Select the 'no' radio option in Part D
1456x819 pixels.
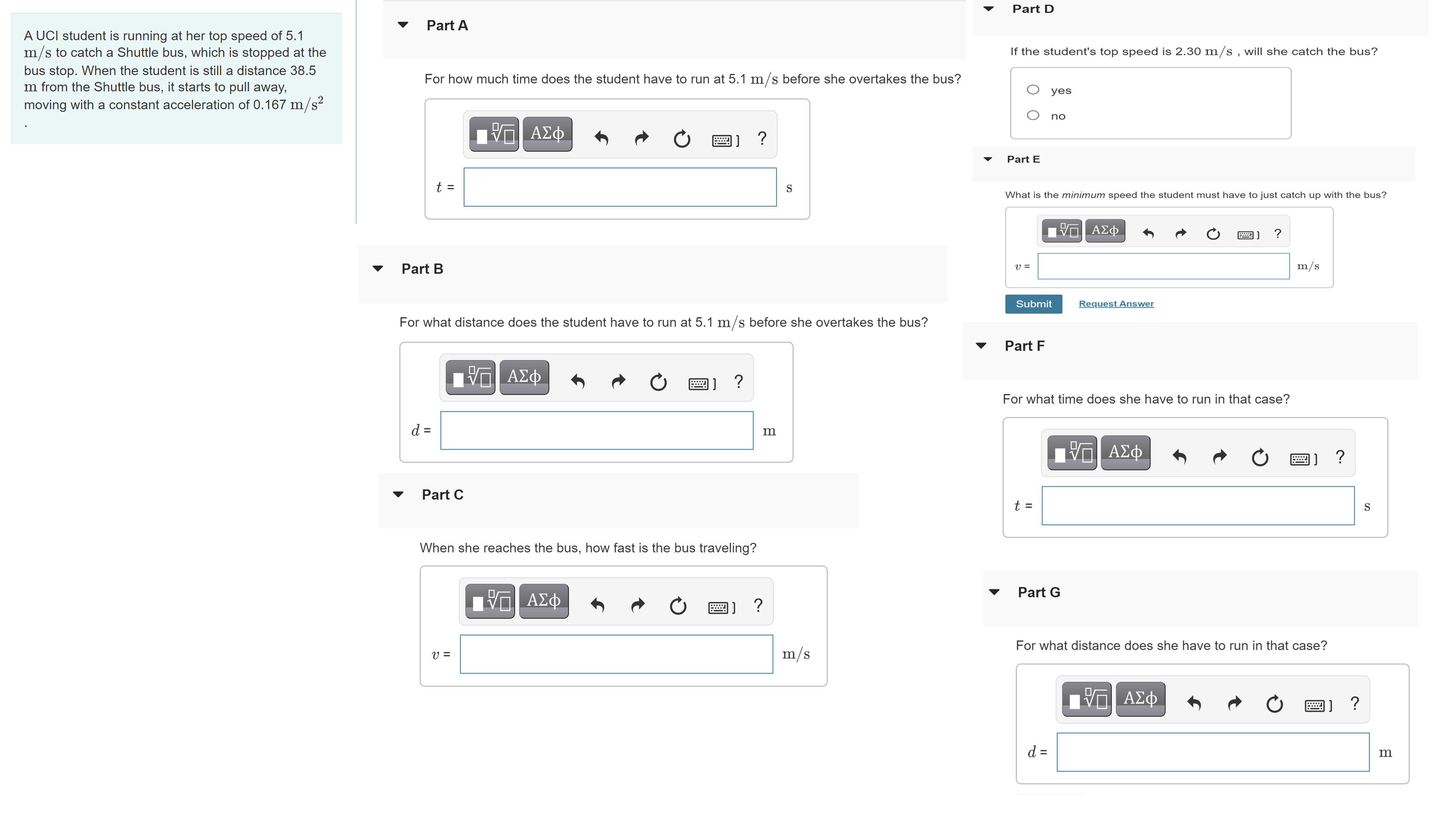1032,115
